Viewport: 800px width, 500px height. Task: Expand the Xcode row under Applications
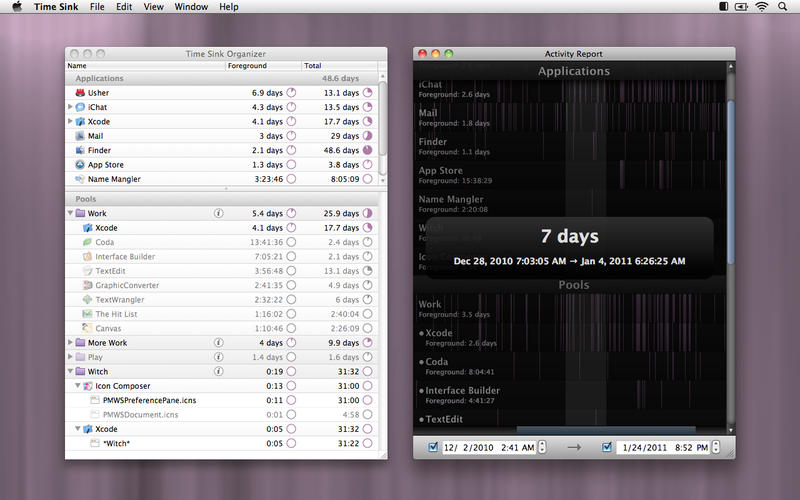point(70,121)
